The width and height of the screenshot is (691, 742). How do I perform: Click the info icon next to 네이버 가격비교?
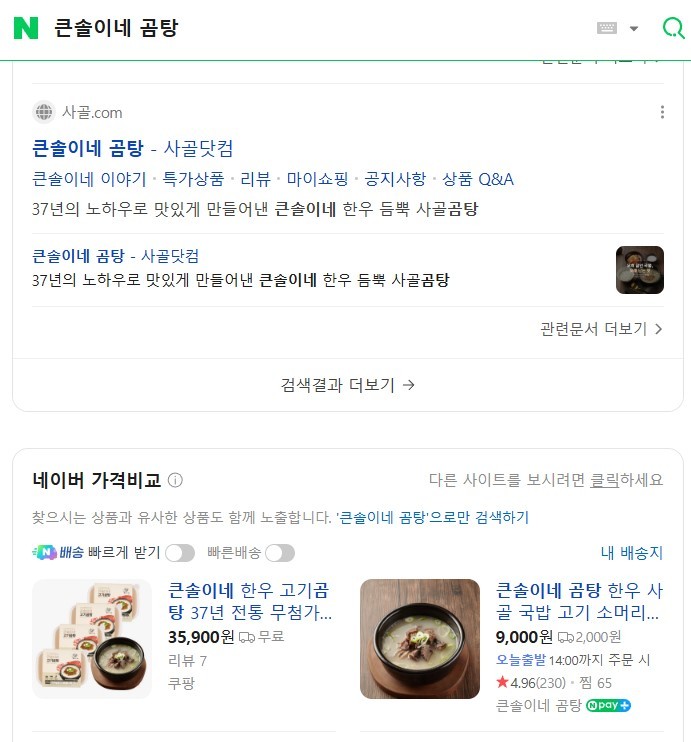[x=175, y=480]
